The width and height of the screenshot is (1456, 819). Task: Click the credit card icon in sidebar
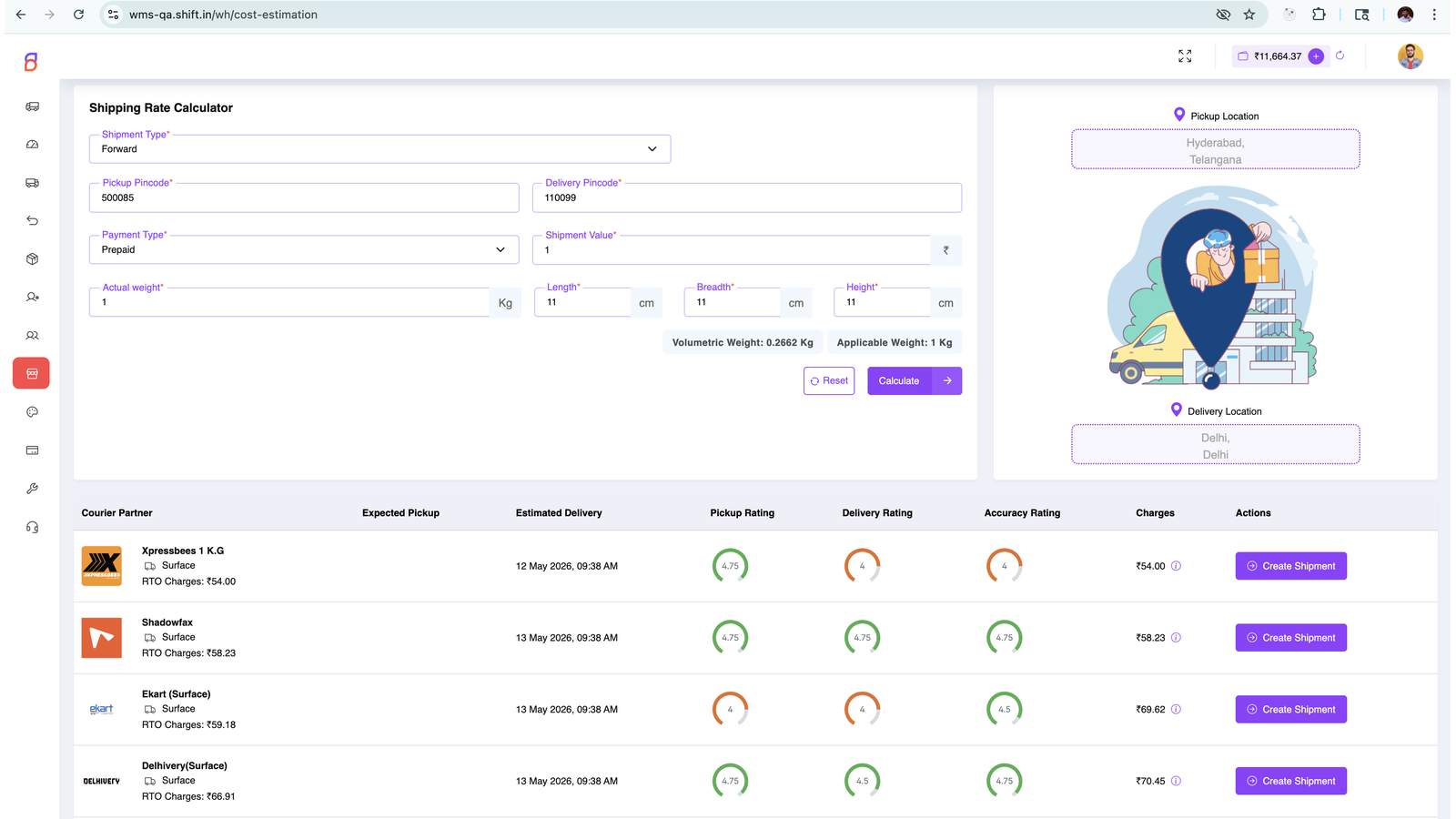32,450
